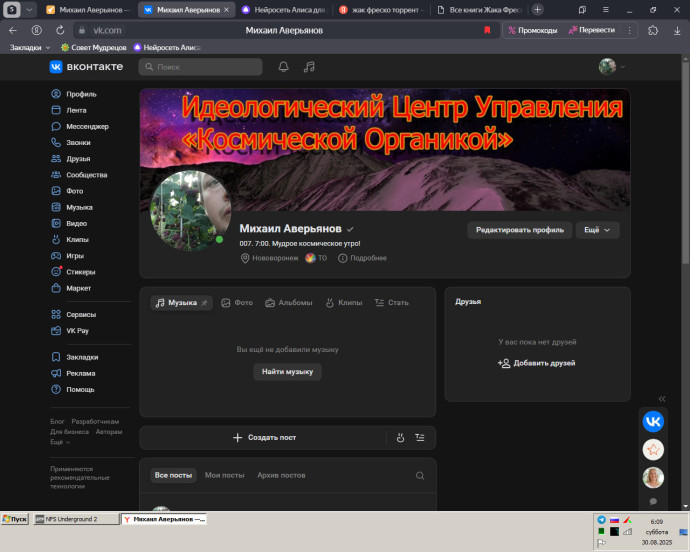Select Все посты tab

[173, 475]
